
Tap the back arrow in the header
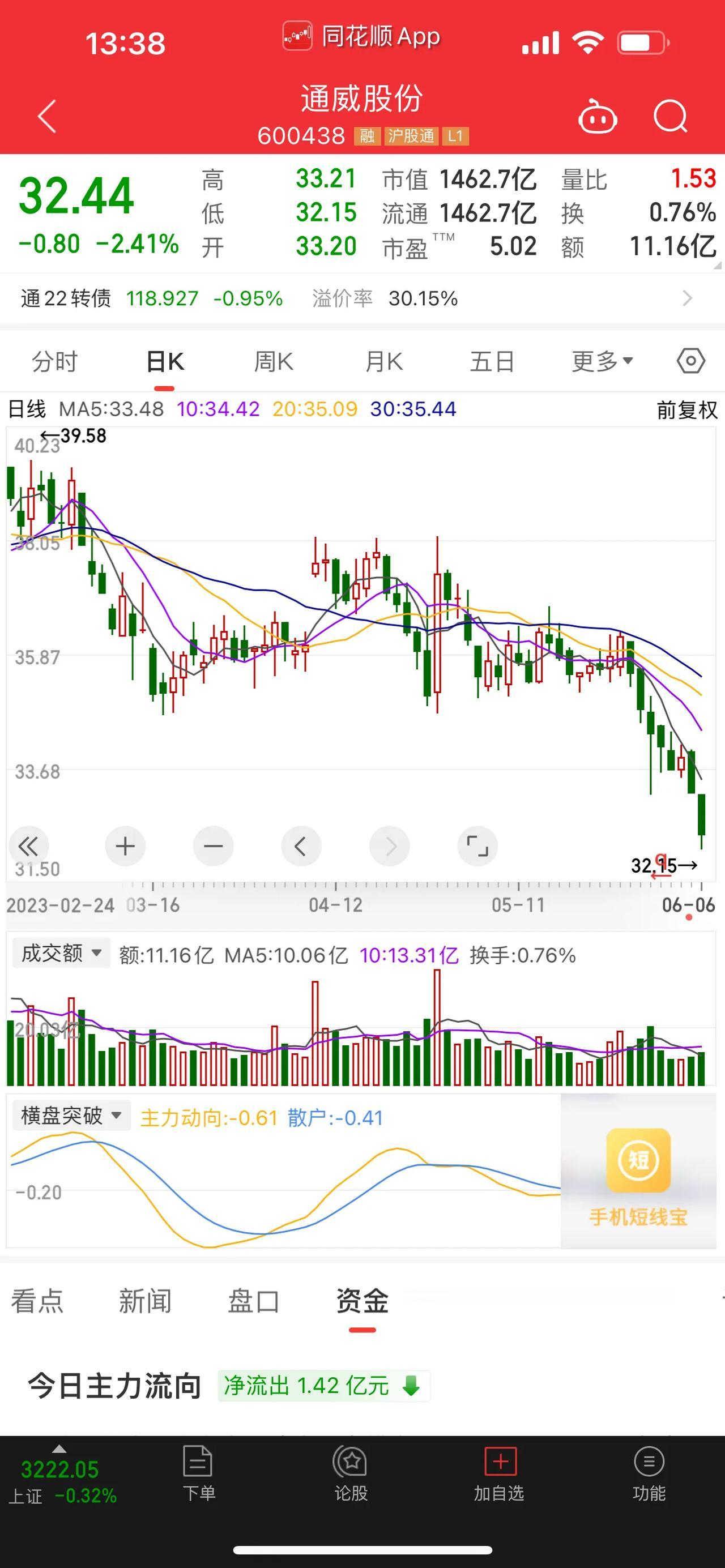pos(47,116)
